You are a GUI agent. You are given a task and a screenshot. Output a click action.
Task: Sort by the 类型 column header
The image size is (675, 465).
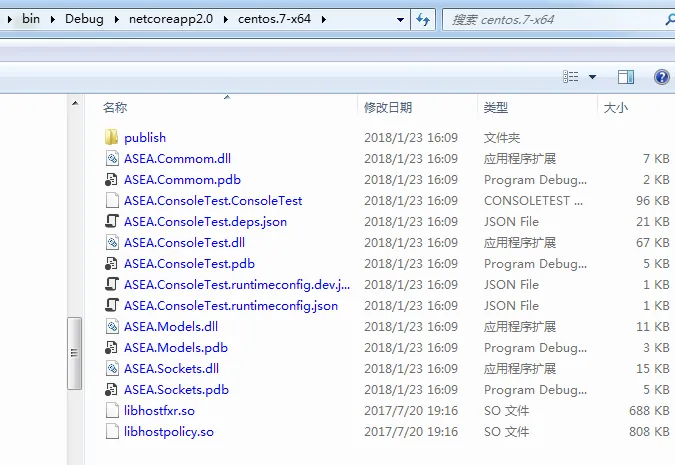point(495,107)
